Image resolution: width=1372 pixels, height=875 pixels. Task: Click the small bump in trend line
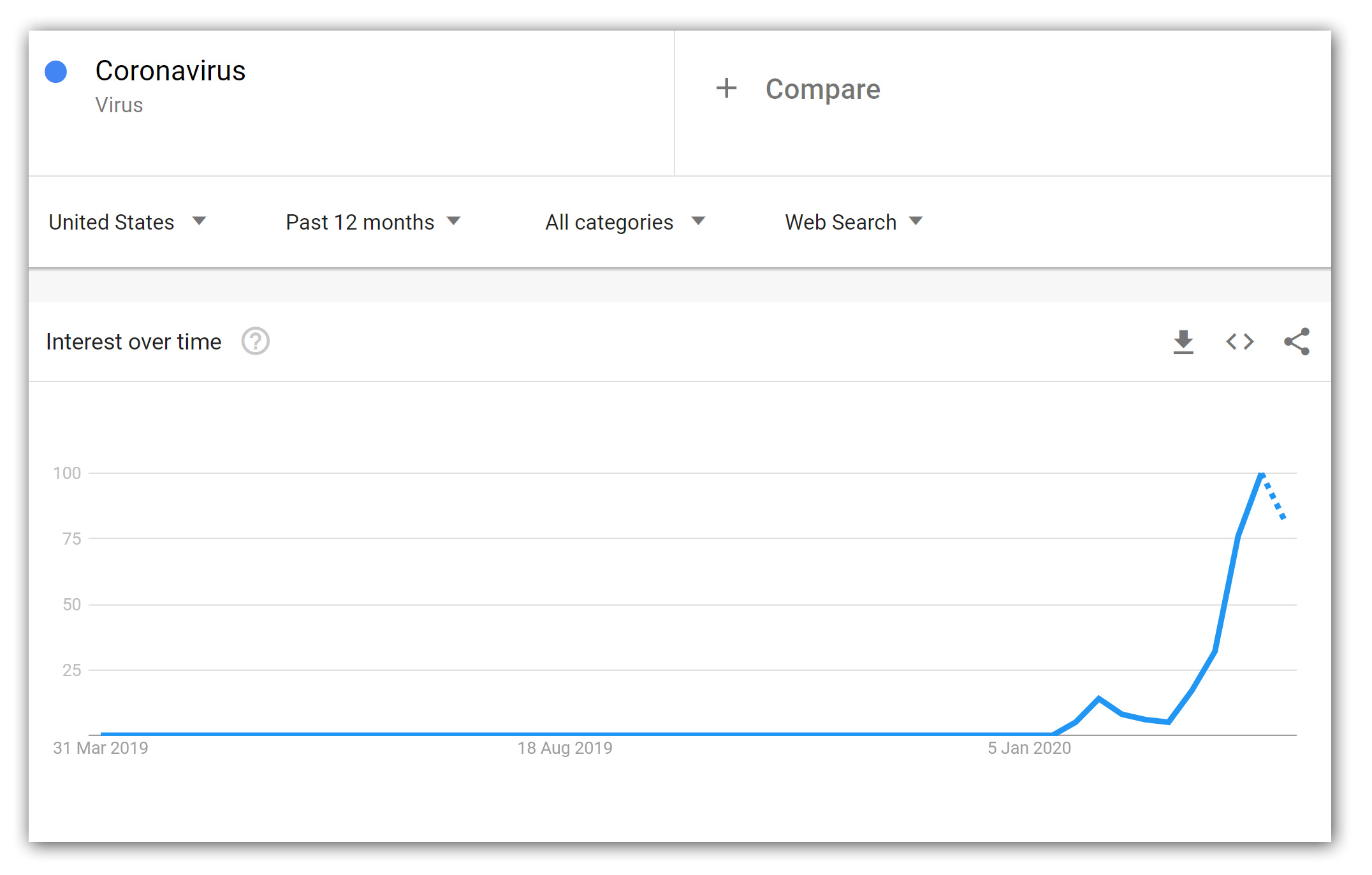tap(1099, 699)
